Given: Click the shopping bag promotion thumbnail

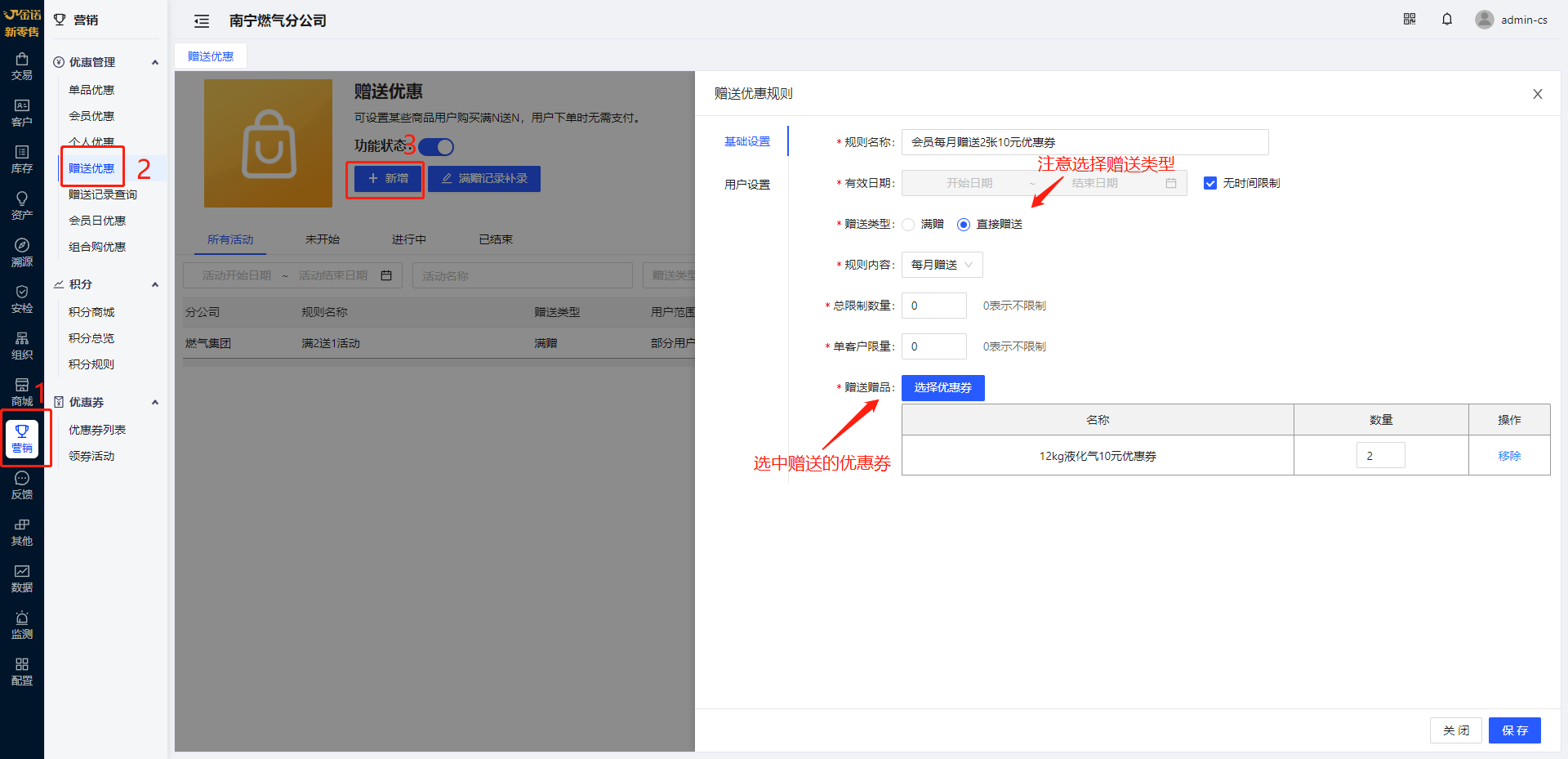Looking at the screenshot, I should pos(268,143).
